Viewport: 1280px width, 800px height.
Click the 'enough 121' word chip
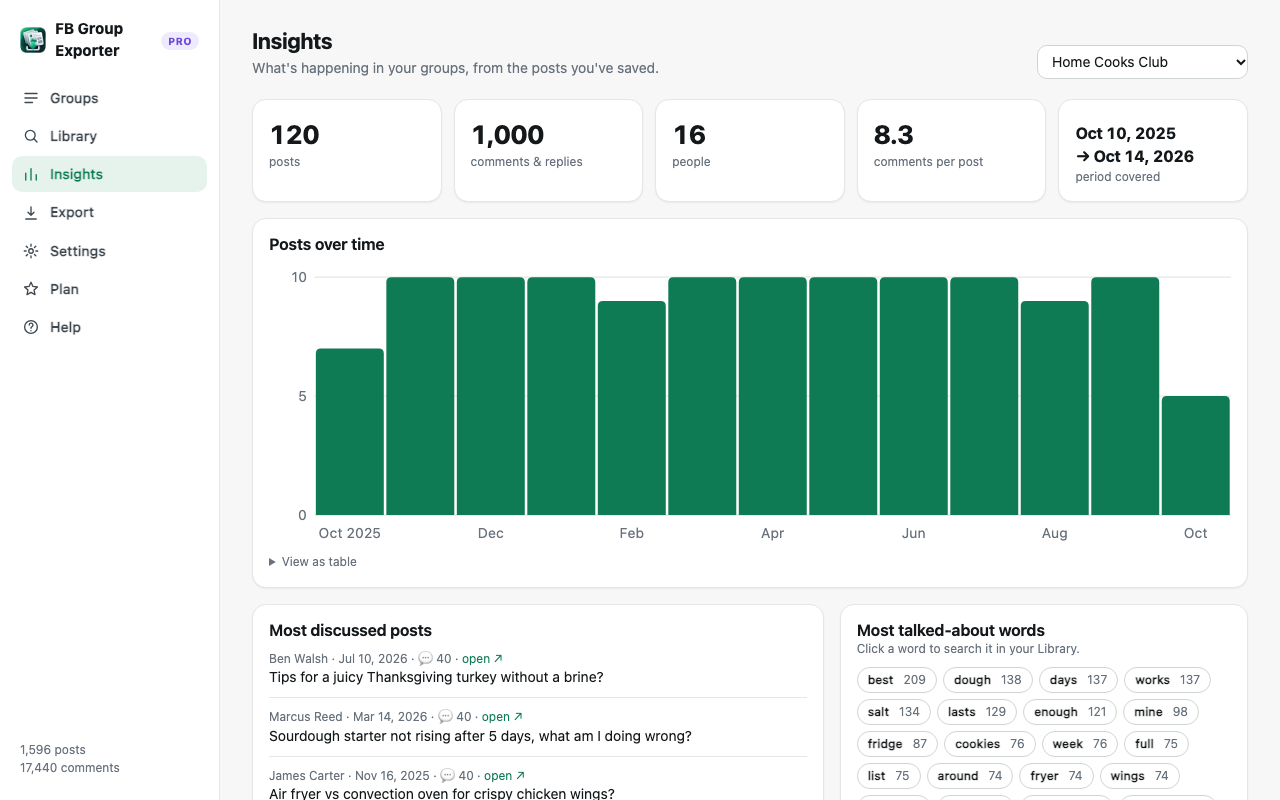(1070, 712)
